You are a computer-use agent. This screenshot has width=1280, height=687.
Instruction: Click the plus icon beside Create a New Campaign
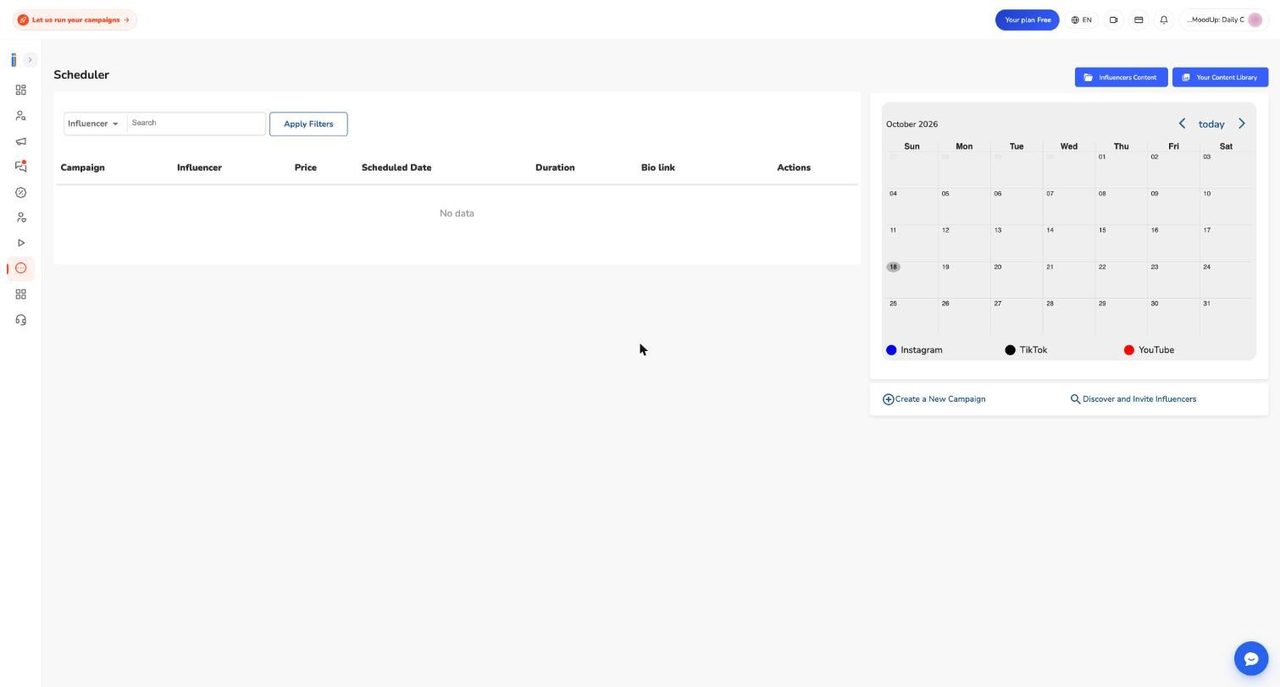coord(888,399)
